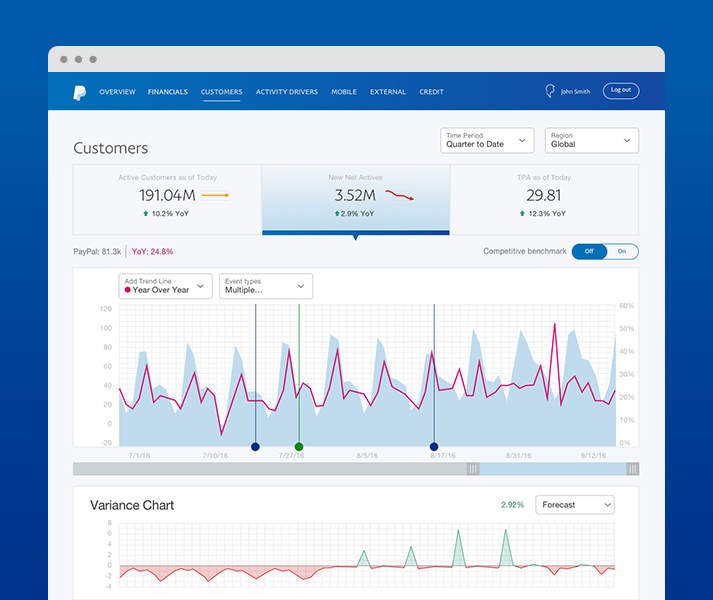Click the dark blue event marker at 8/17/16
This screenshot has width=713, height=600.
tap(434, 447)
